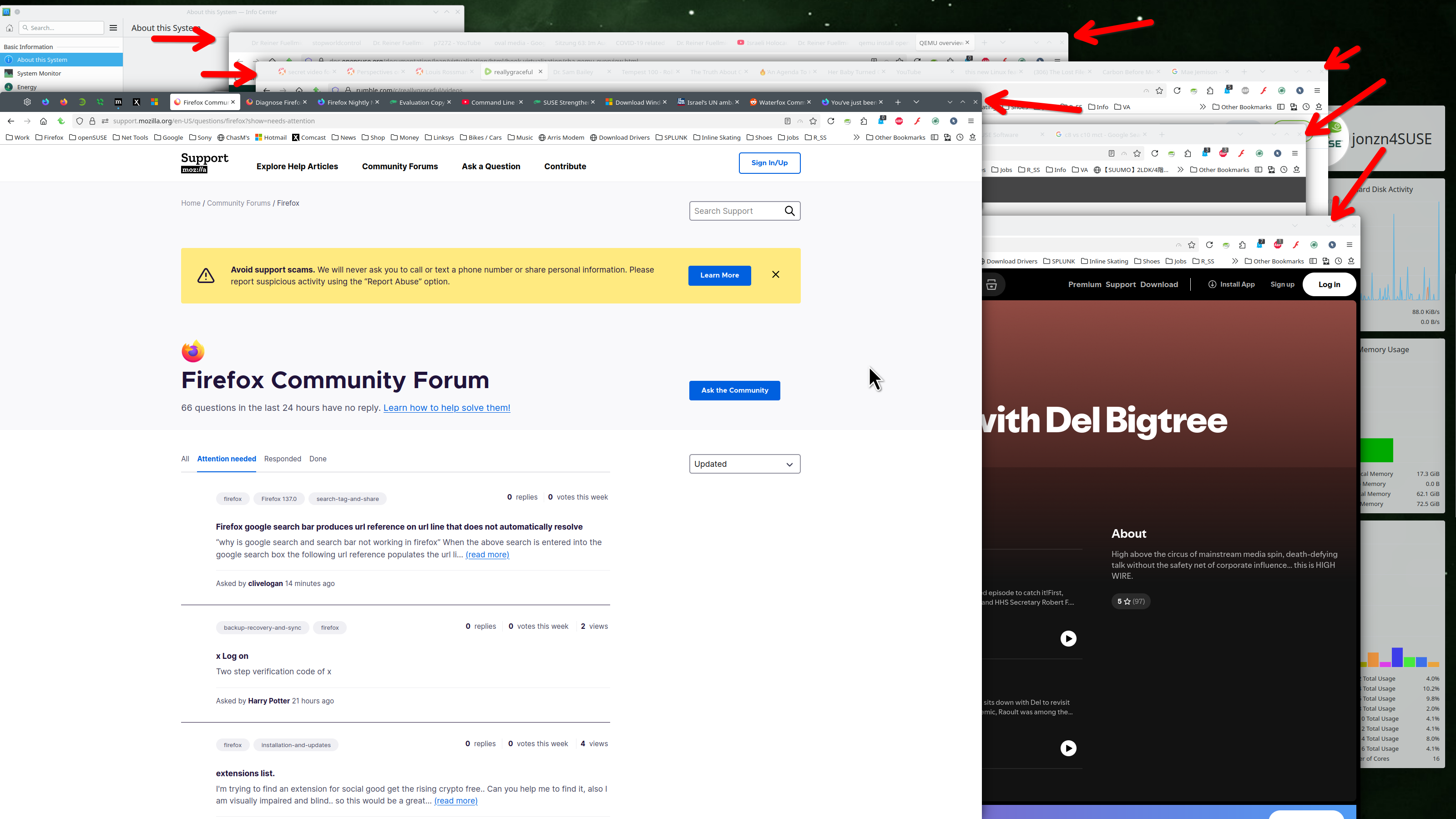Go back in the support.mozilla.org window

(11, 121)
